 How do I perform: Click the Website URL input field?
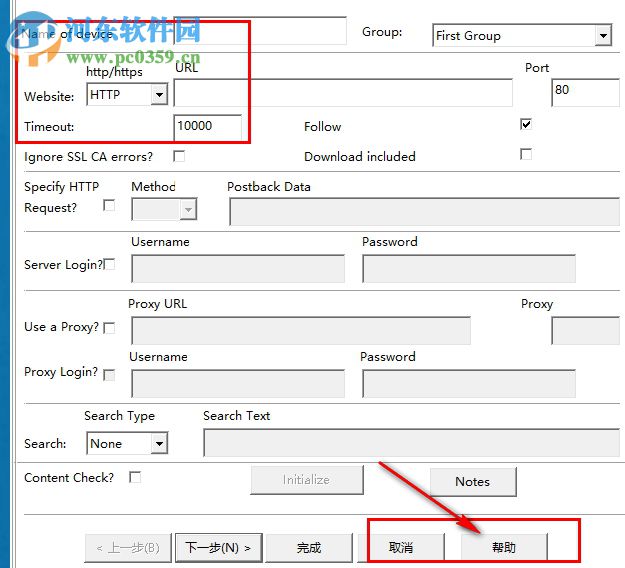pyautogui.click(x=343, y=92)
